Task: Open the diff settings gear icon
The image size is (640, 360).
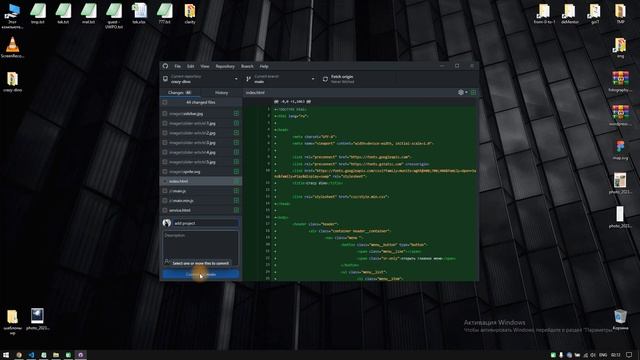Action: (461, 93)
